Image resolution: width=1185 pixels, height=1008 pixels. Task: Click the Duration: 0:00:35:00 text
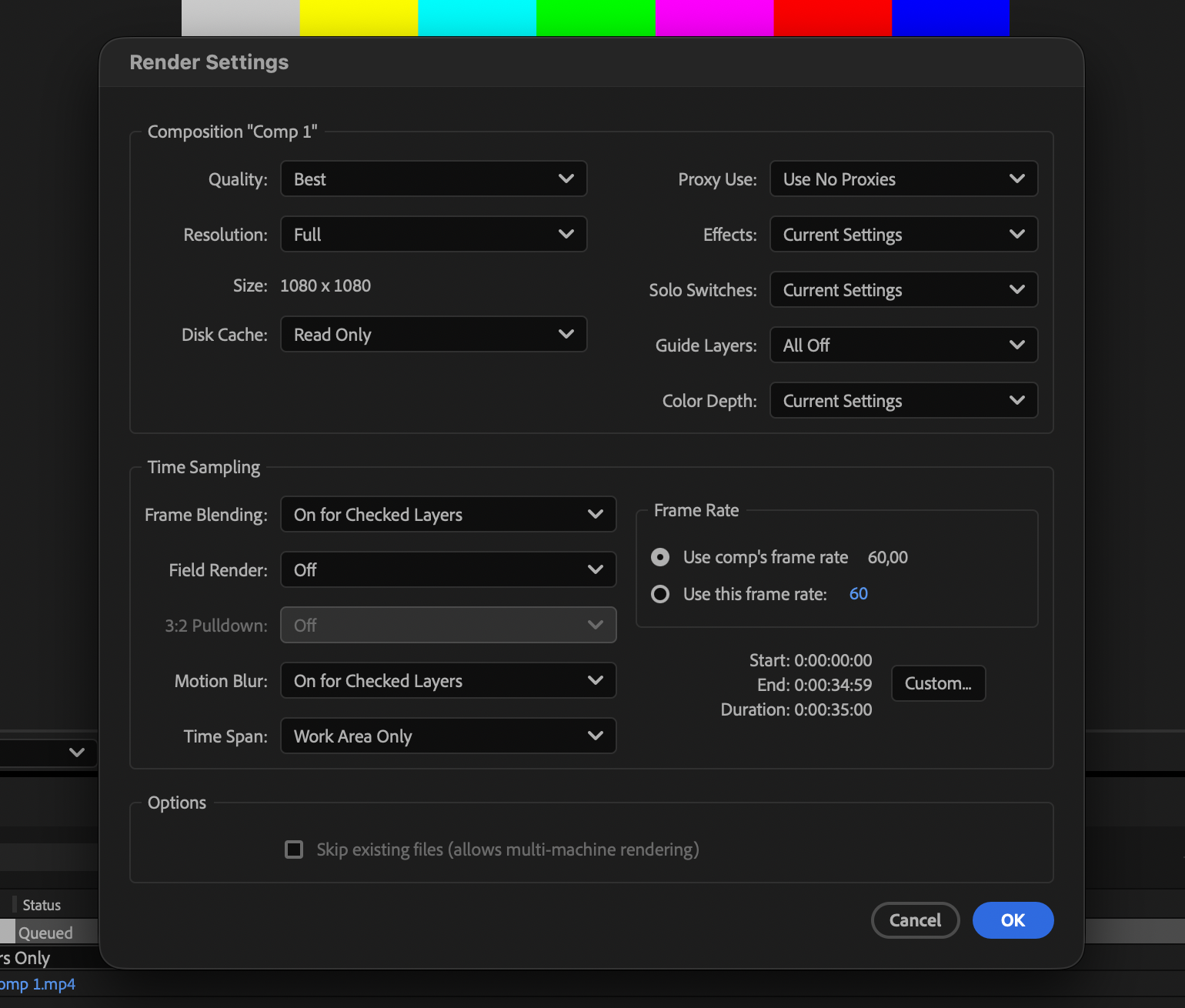[x=796, y=709]
